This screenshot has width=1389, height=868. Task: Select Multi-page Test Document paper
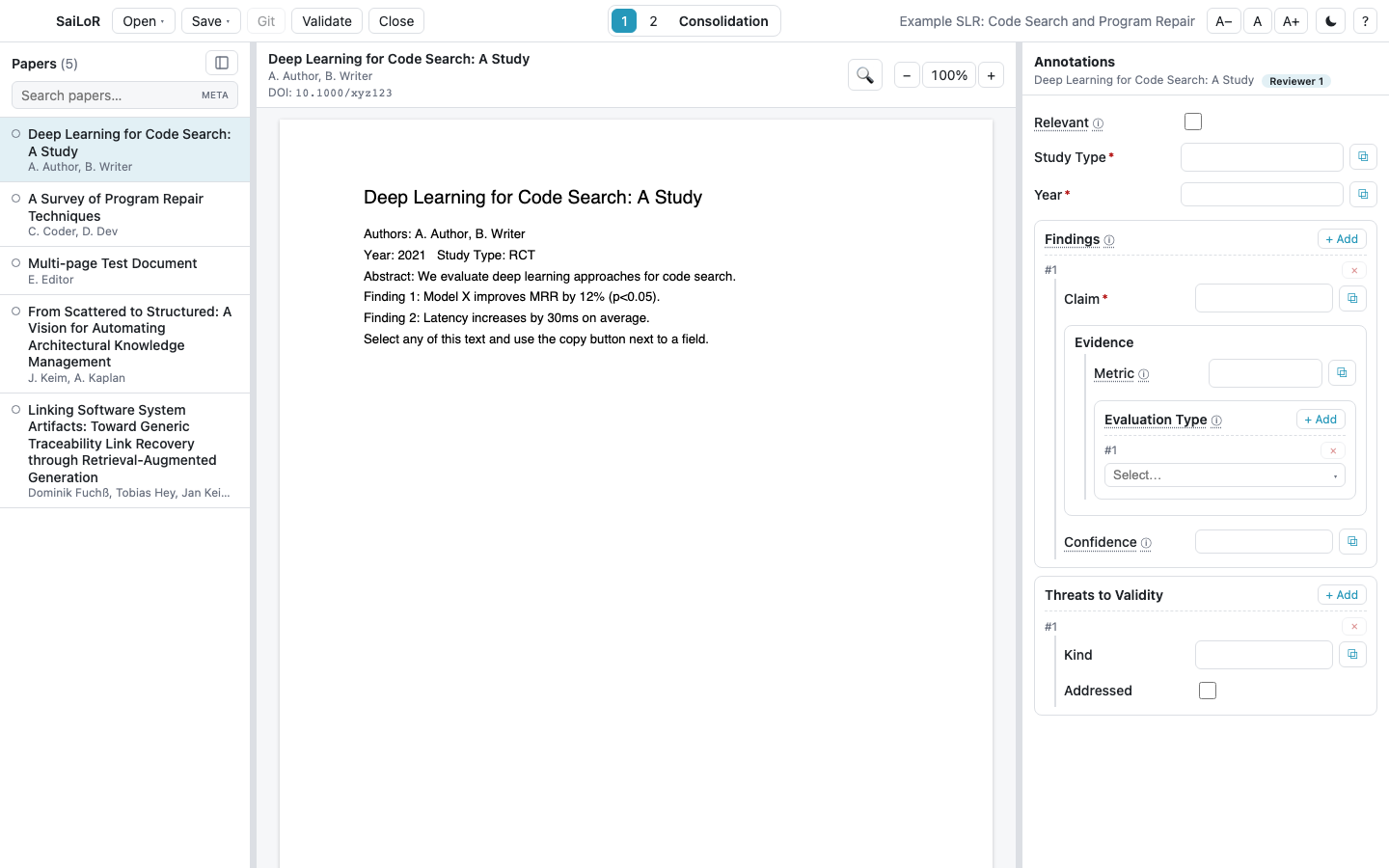125,271
